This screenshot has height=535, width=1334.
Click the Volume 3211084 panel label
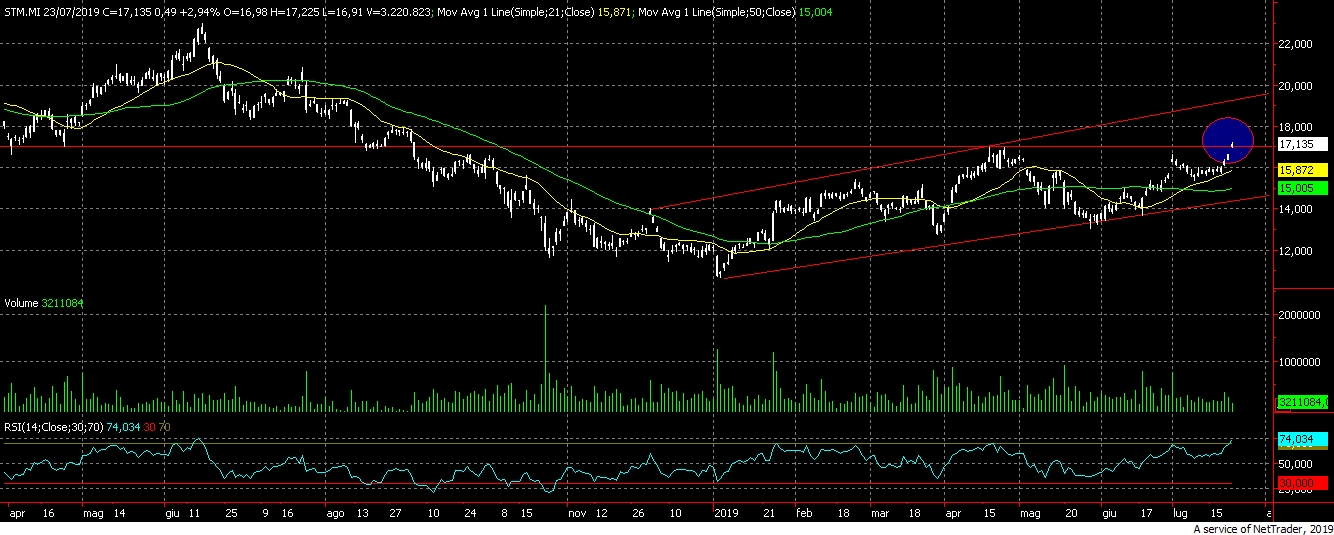pyautogui.click(x=44, y=302)
